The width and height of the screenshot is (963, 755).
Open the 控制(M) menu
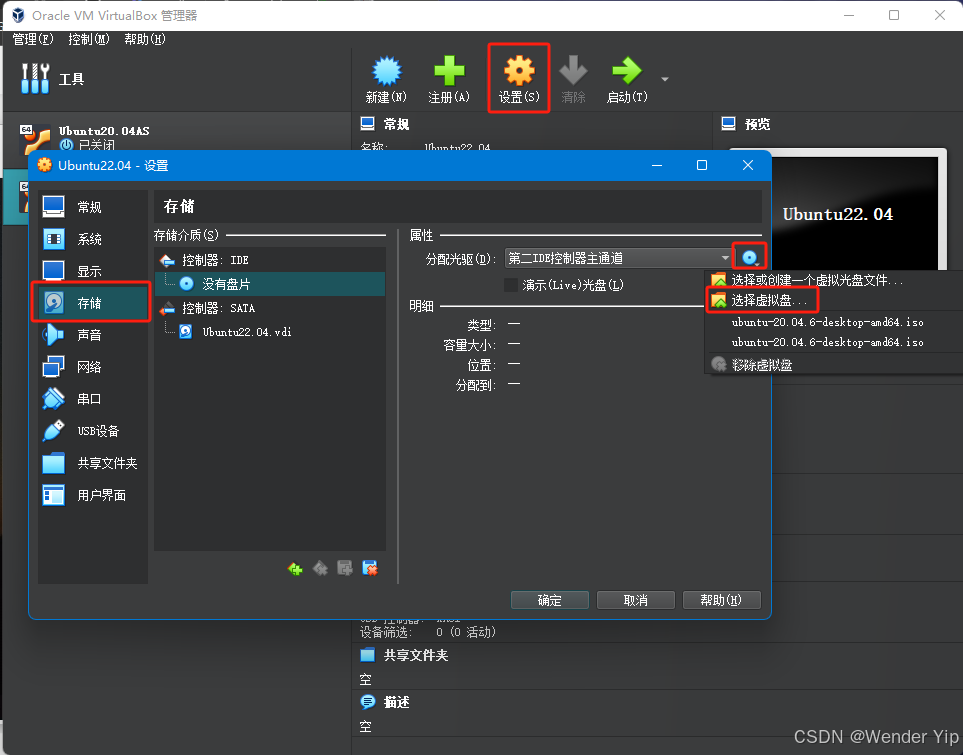coord(88,39)
